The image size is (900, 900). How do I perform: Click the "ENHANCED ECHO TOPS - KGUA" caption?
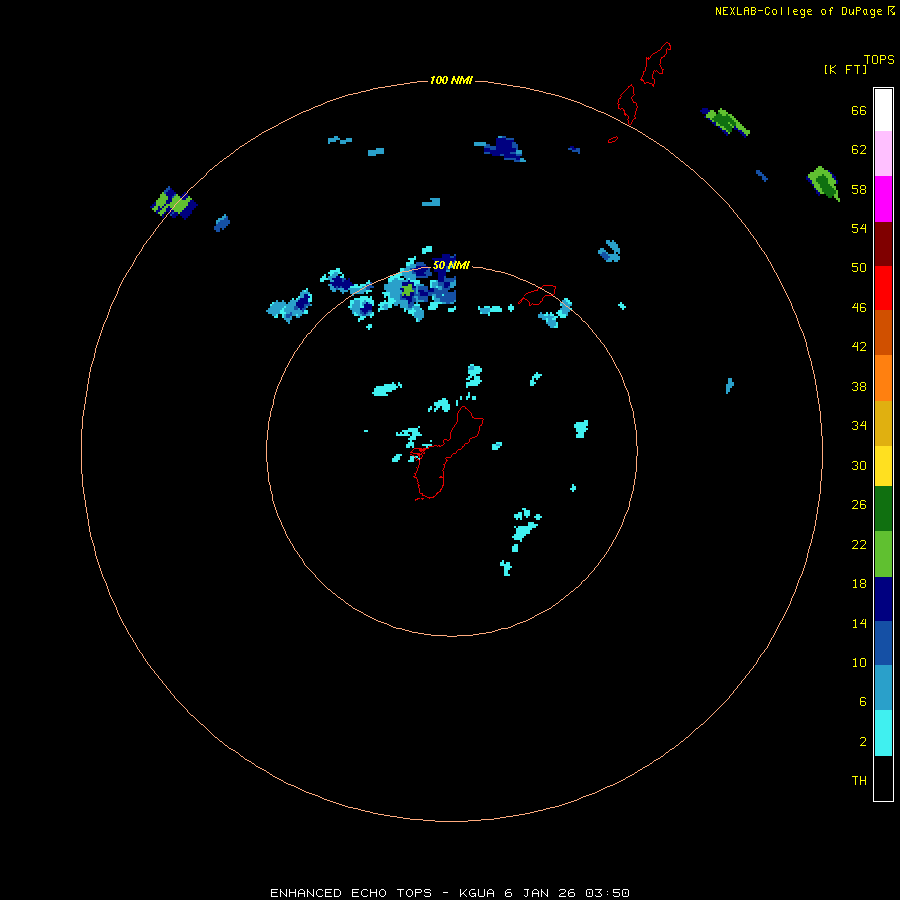click(382, 893)
